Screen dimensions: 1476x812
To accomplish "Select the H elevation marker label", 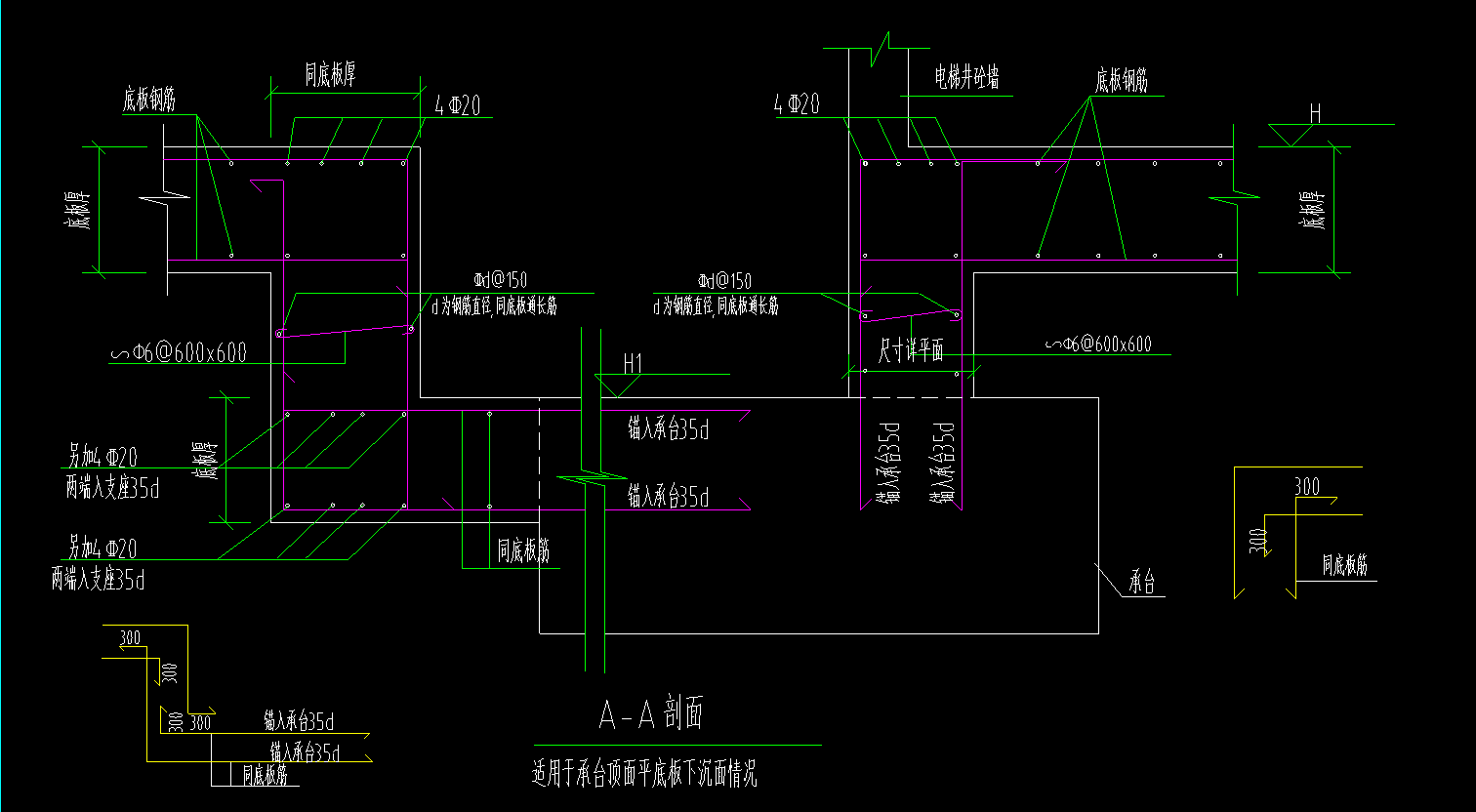I will 1315,113.
